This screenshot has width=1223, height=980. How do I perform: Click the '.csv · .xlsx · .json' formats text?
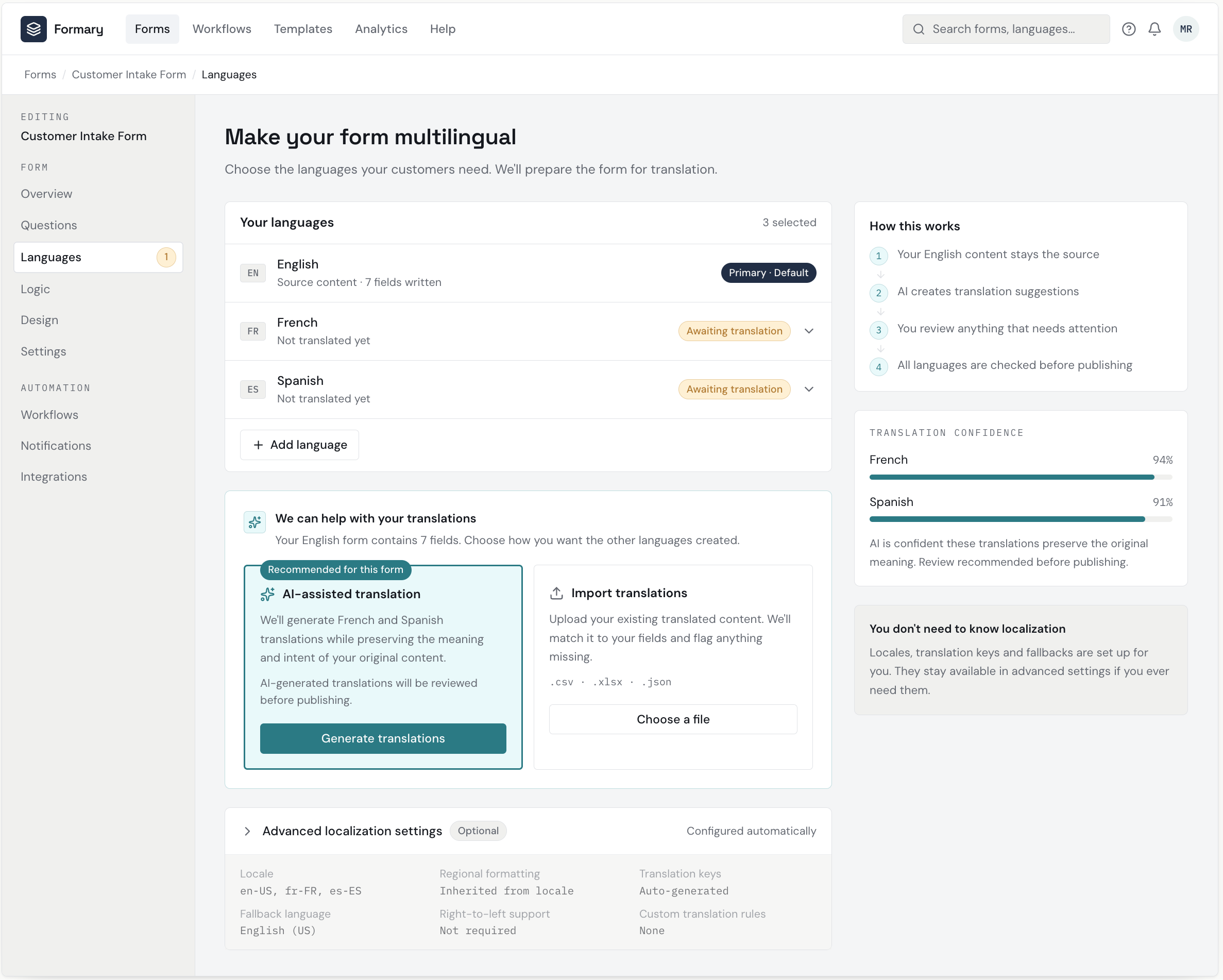pos(610,682)
